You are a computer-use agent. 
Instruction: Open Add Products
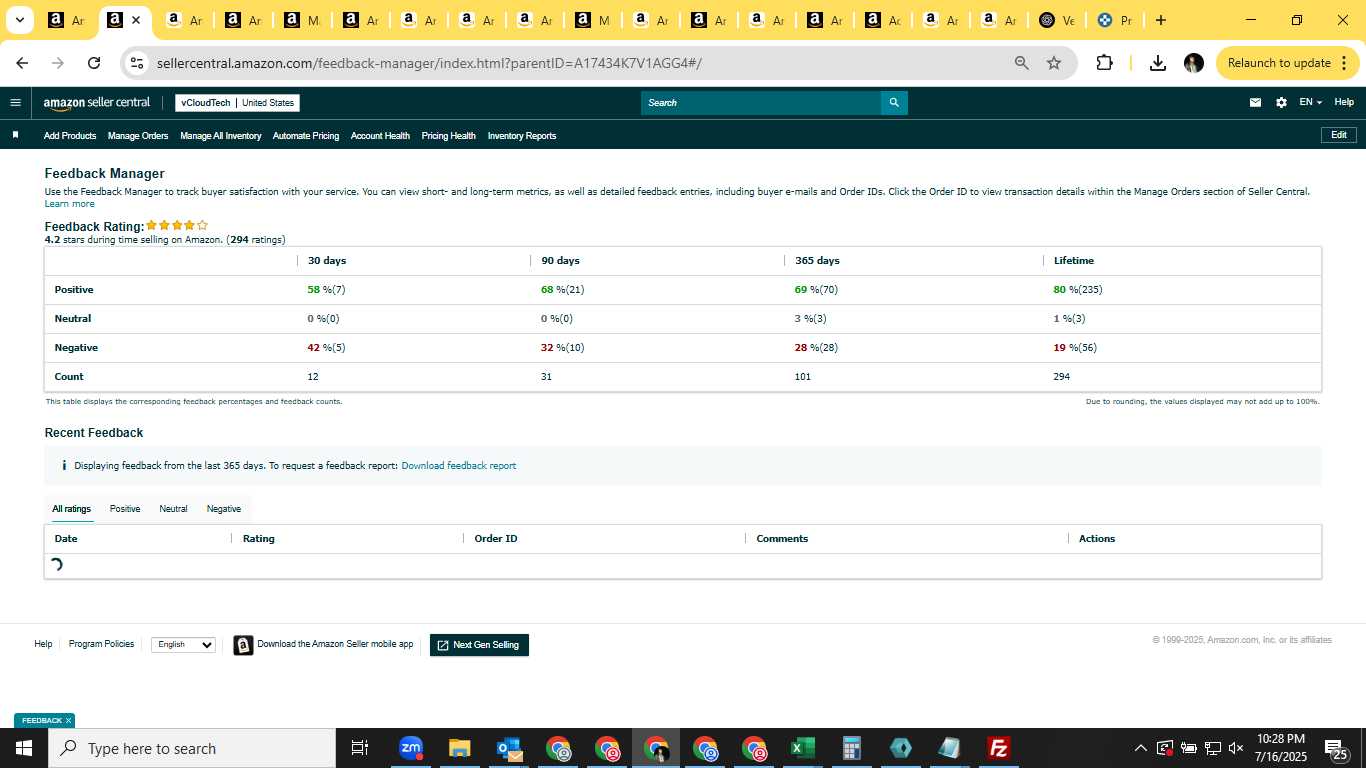coord(70,136)
